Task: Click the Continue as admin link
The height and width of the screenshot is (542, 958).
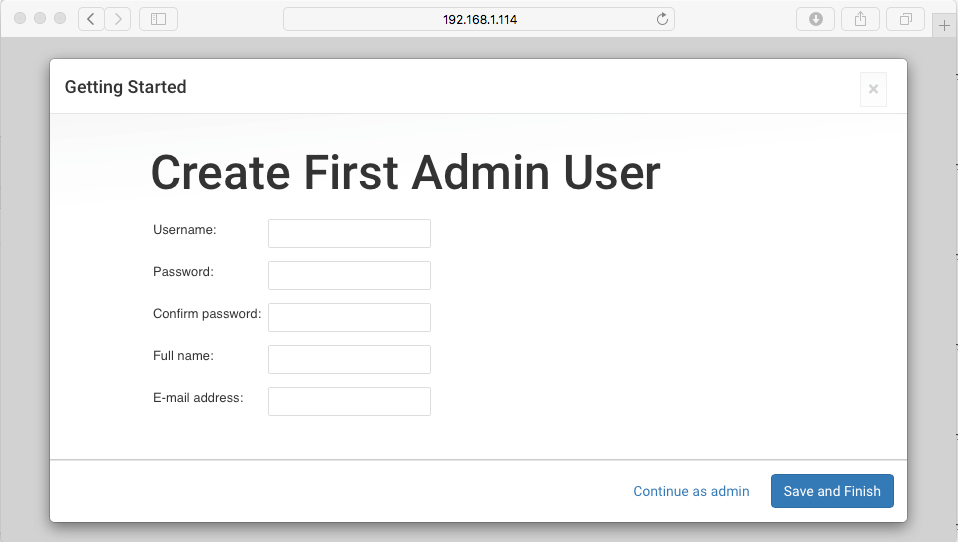Action: [x=691, y=491]
